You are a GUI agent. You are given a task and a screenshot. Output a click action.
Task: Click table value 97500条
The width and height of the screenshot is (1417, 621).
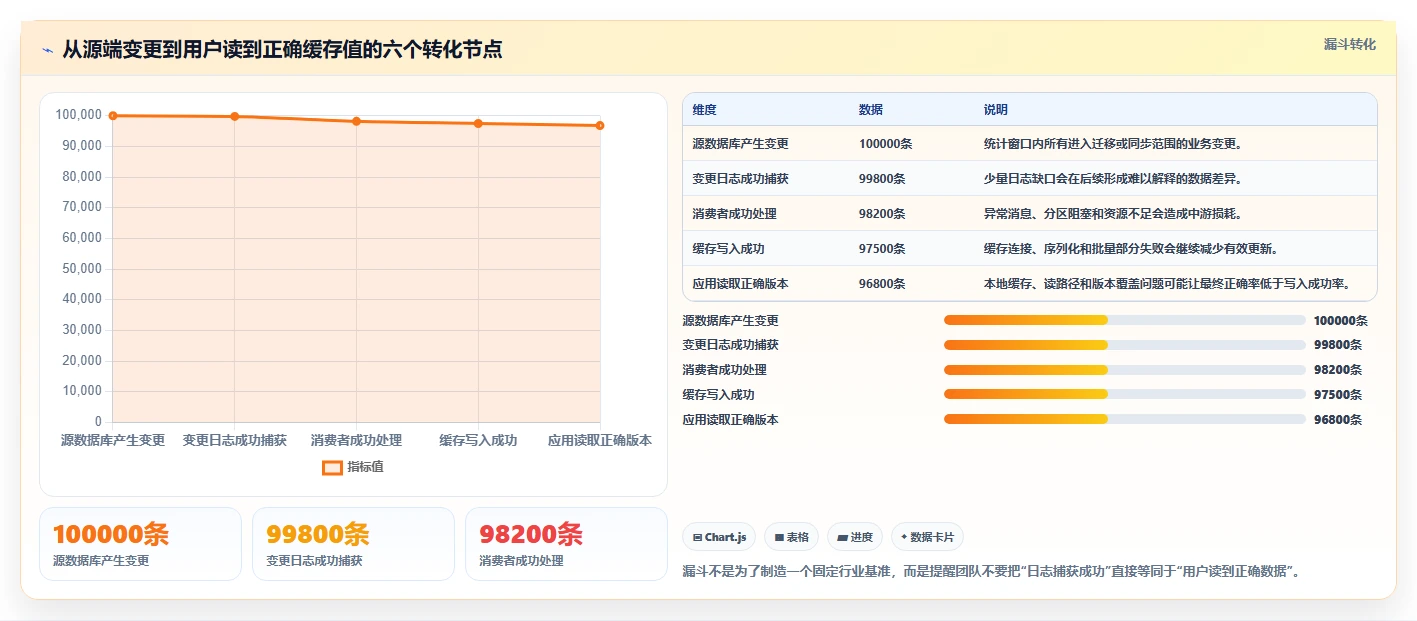click(x=882, y=249)
